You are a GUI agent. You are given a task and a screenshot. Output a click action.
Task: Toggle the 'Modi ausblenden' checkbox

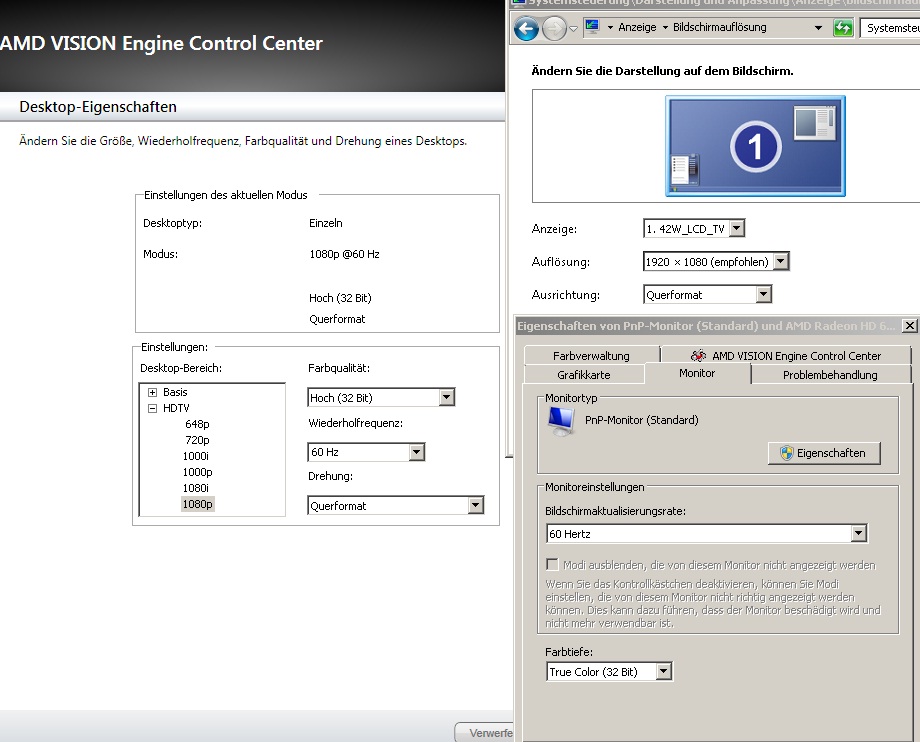[x=552, y=564]
